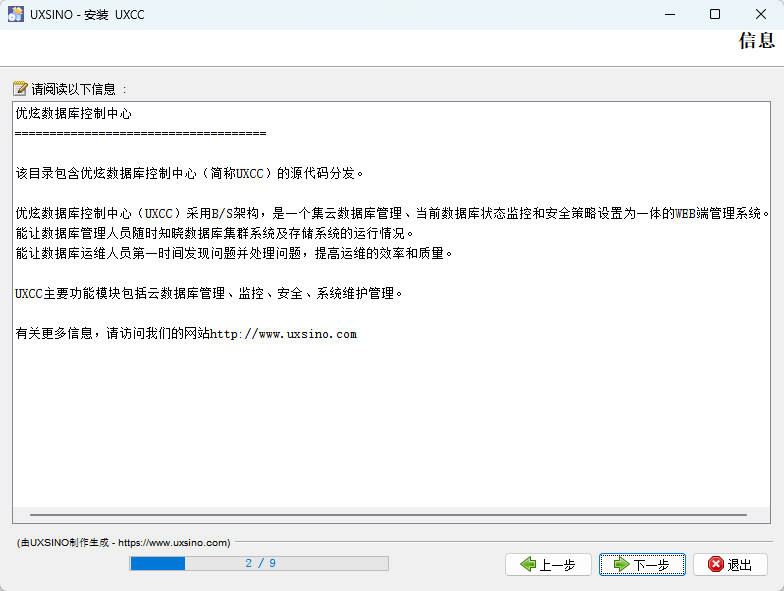Go back with the 上一步 button label
Image resolution: width=784 pixels, height=591 pixels.
(558, 565)
